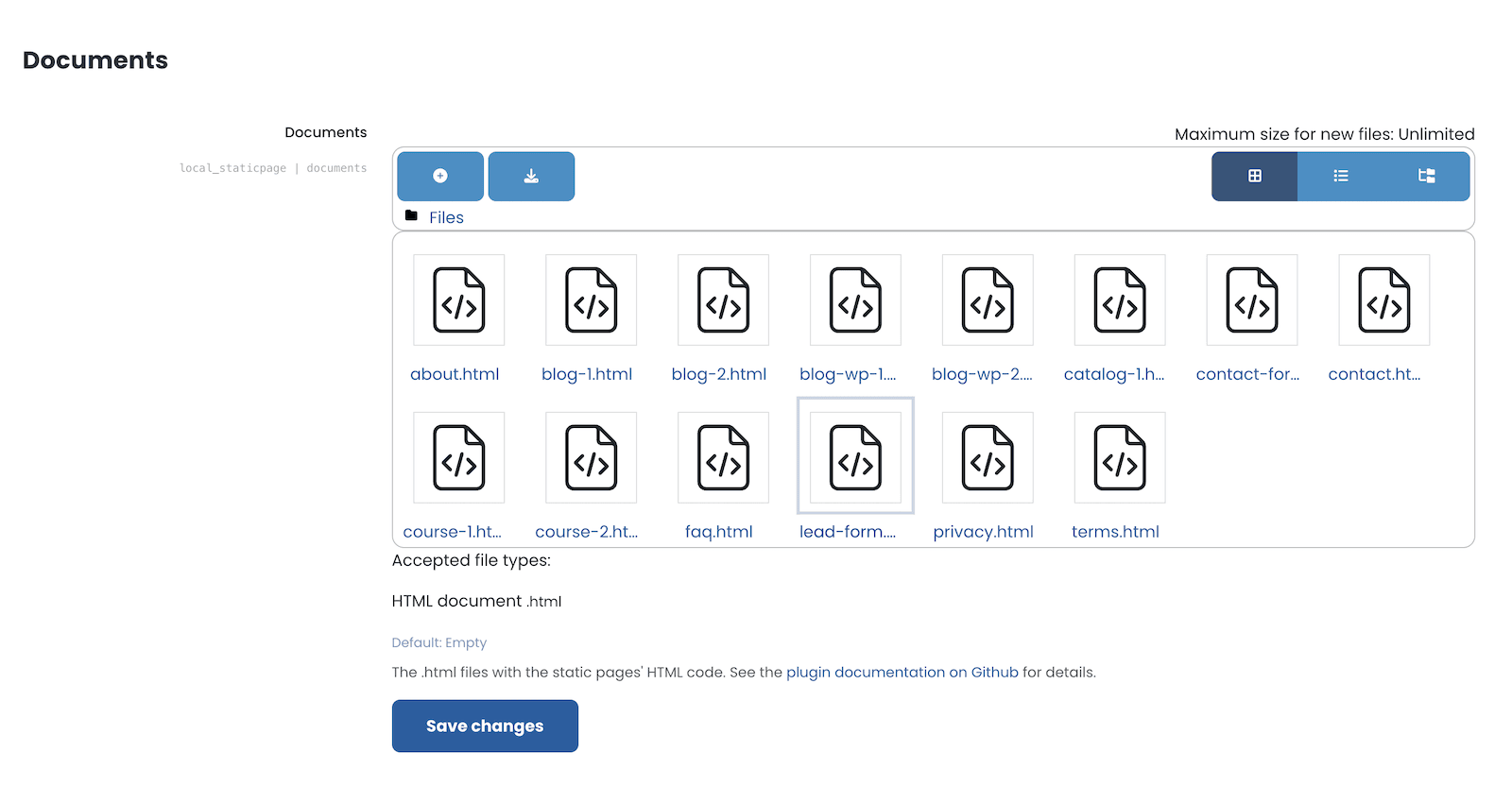Open the blog-wp-2... file name link
1512x786 pixels.
[x=982, y=374]
